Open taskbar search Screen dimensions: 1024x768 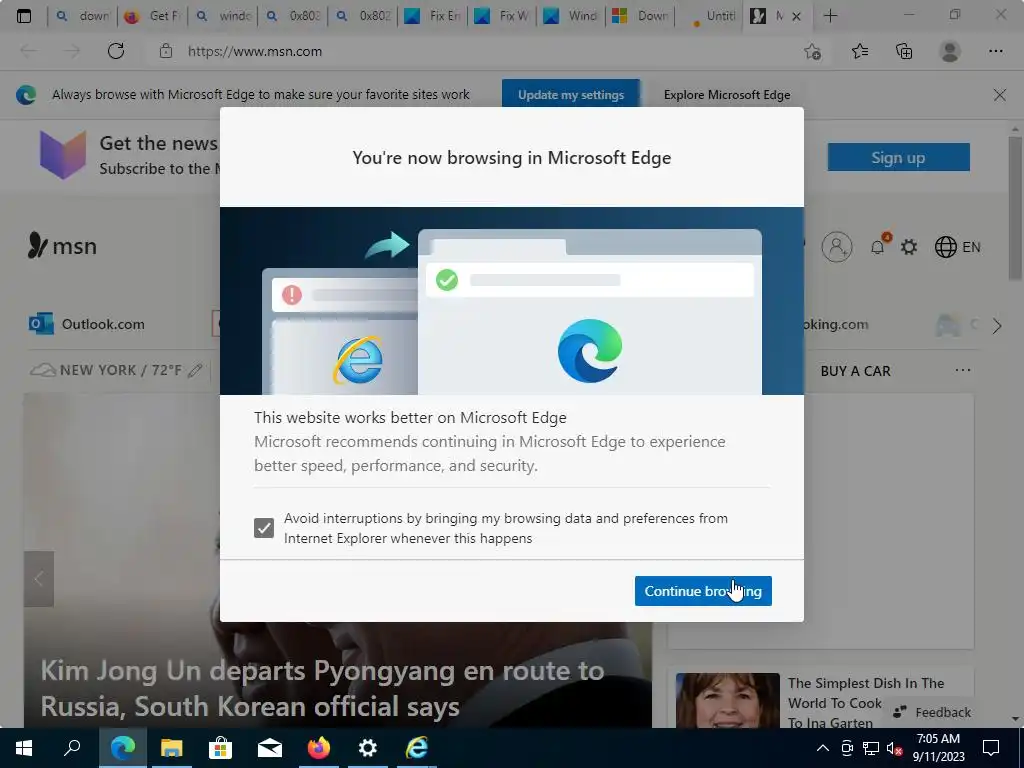click(x=72, y=748)
